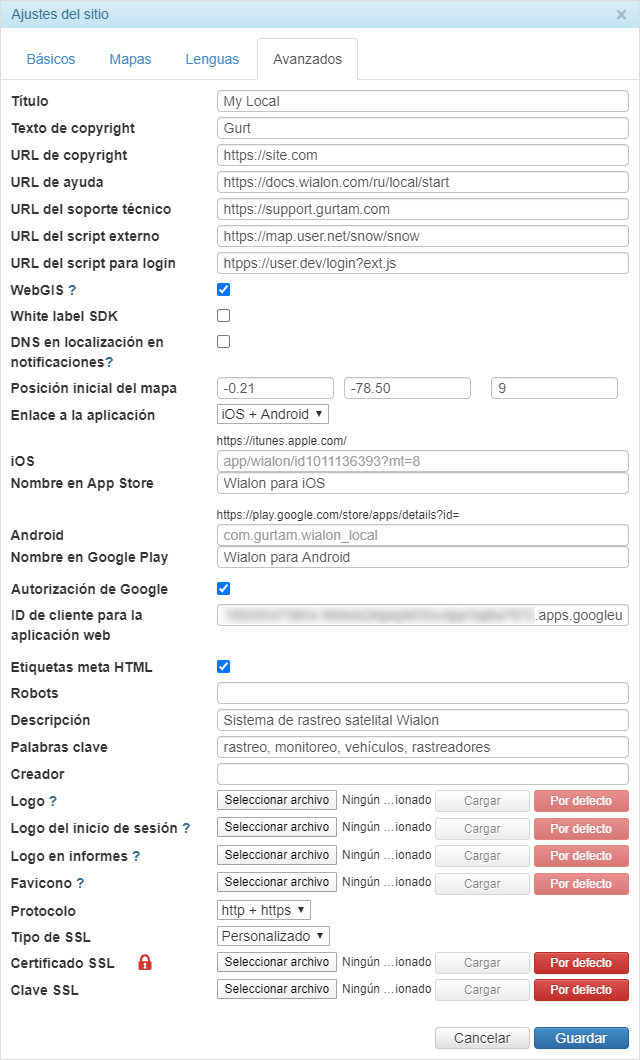This screenshot has height=1060, width=640.
Task: Open the Enlace a la aplicación dropdown
Action: 273,414
